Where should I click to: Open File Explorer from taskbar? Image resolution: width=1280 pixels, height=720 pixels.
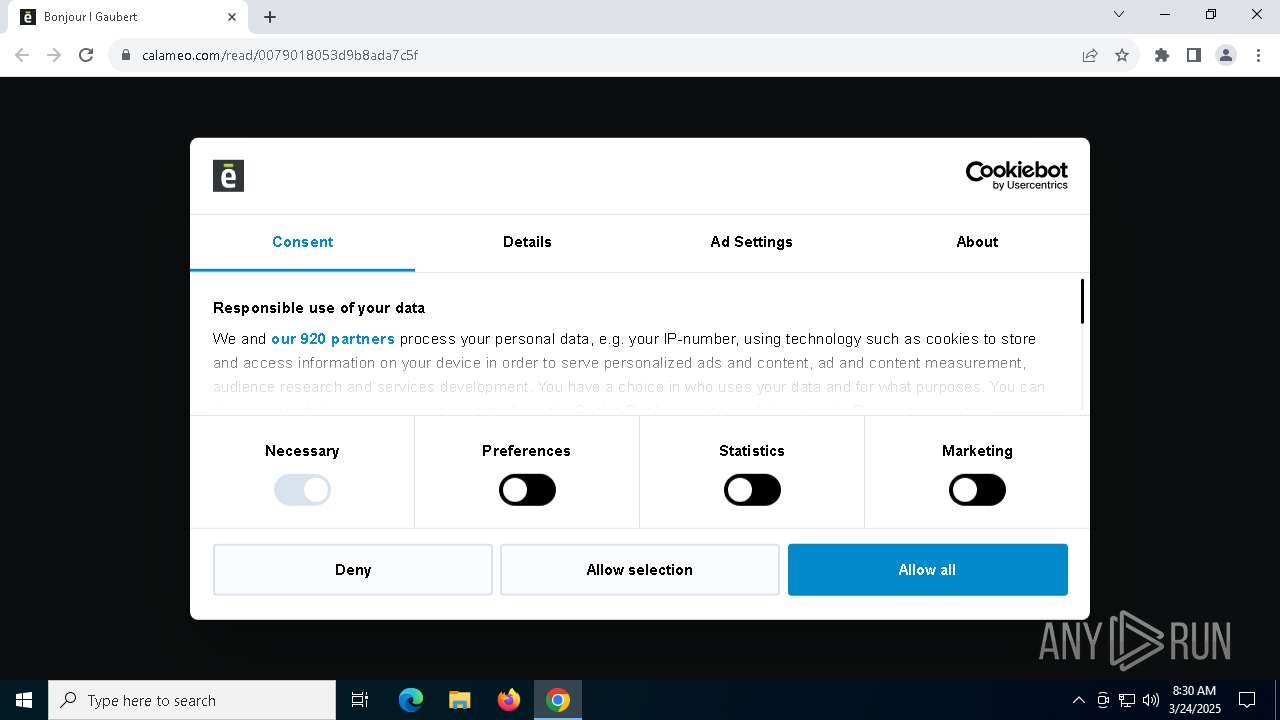(x=460, y=700)
